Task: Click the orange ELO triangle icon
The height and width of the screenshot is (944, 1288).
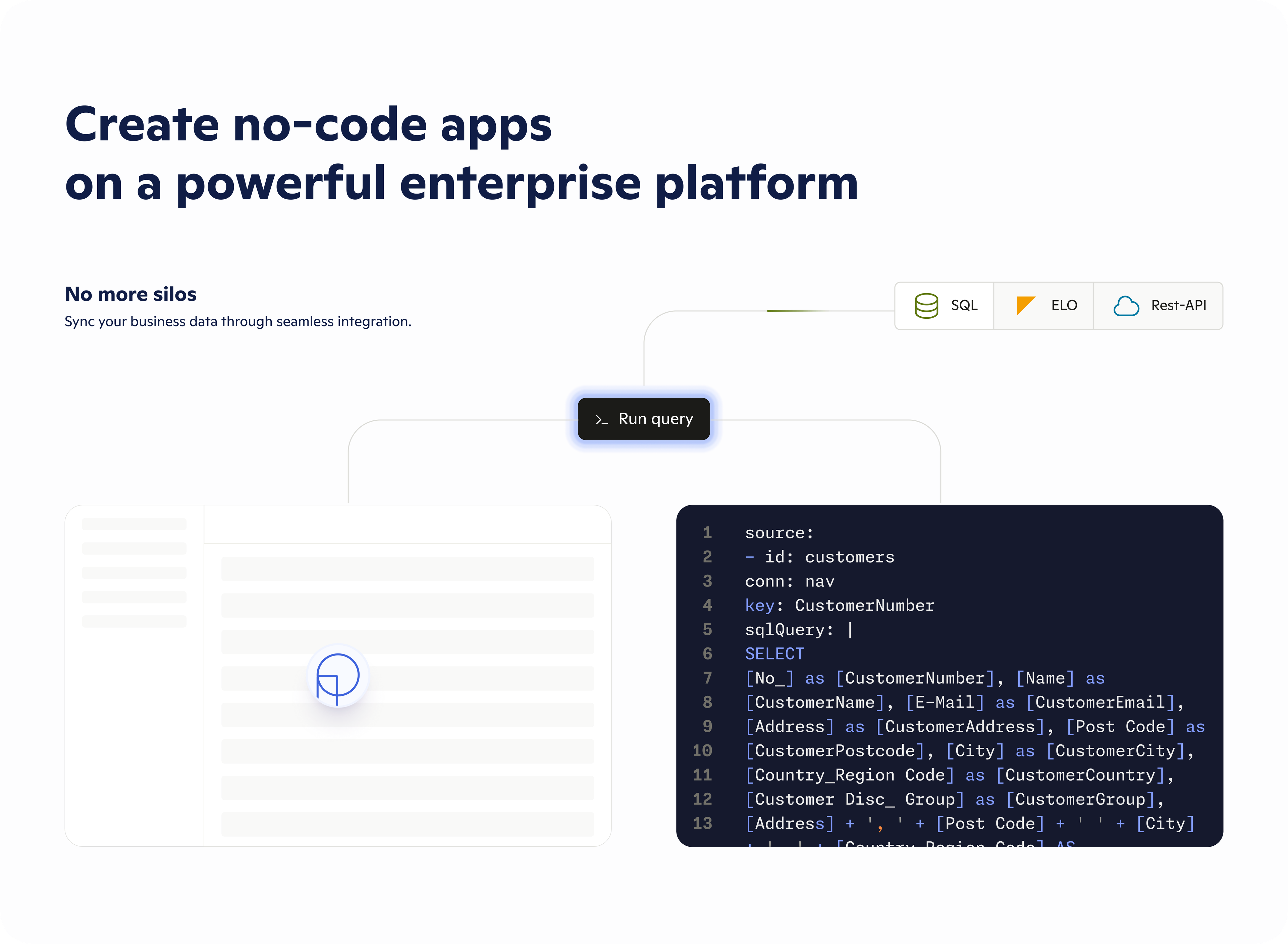Action: tap(1025, 305)
